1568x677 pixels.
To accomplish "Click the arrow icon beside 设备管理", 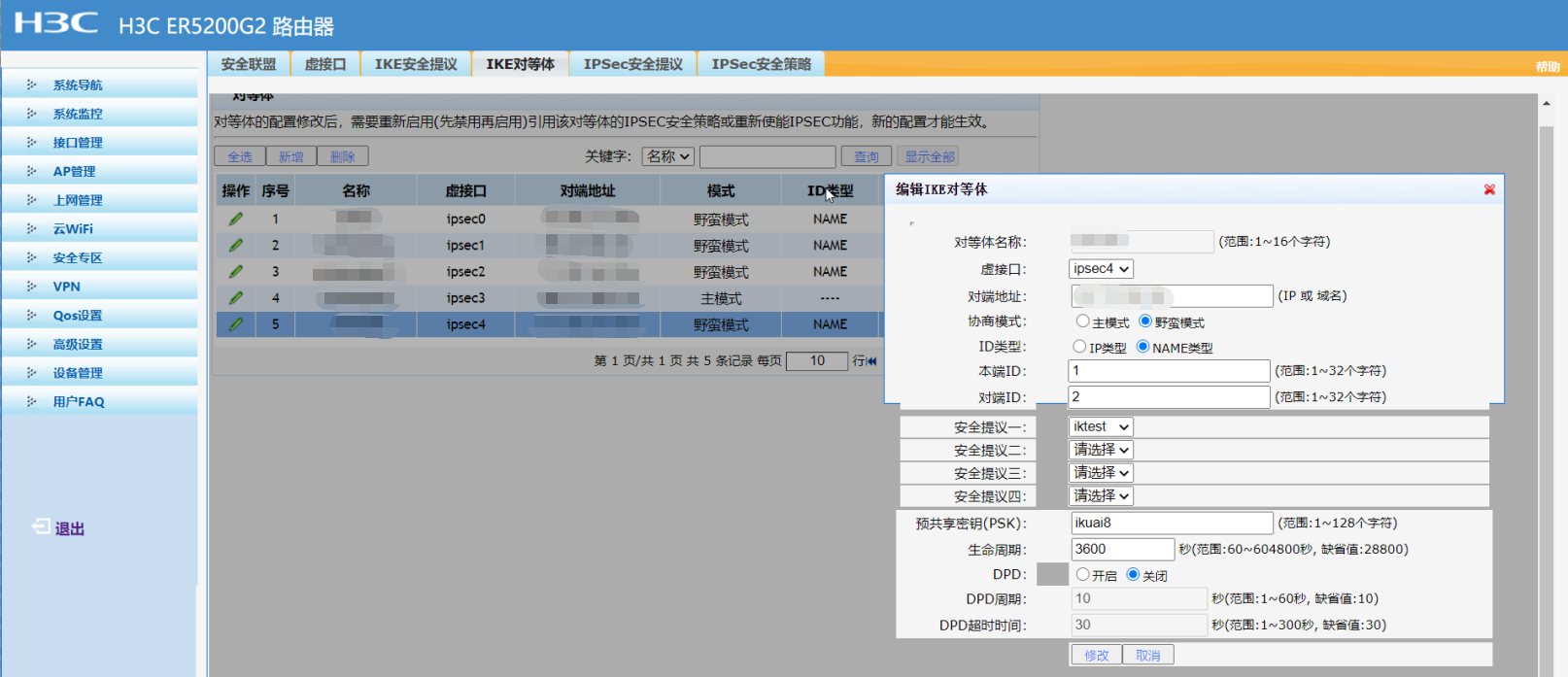I will (31, 373).
